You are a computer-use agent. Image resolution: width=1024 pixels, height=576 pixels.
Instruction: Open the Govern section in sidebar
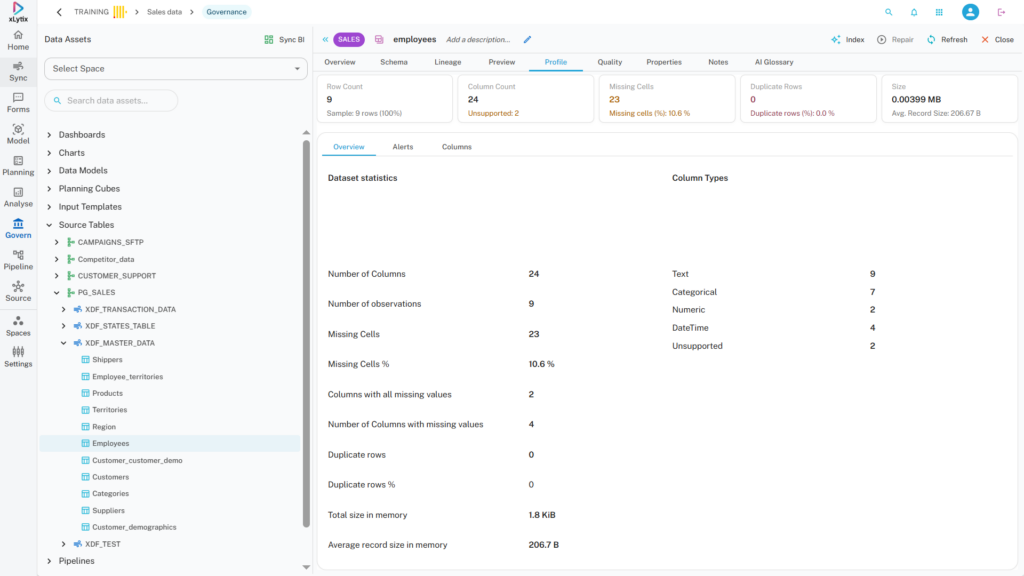18,227
